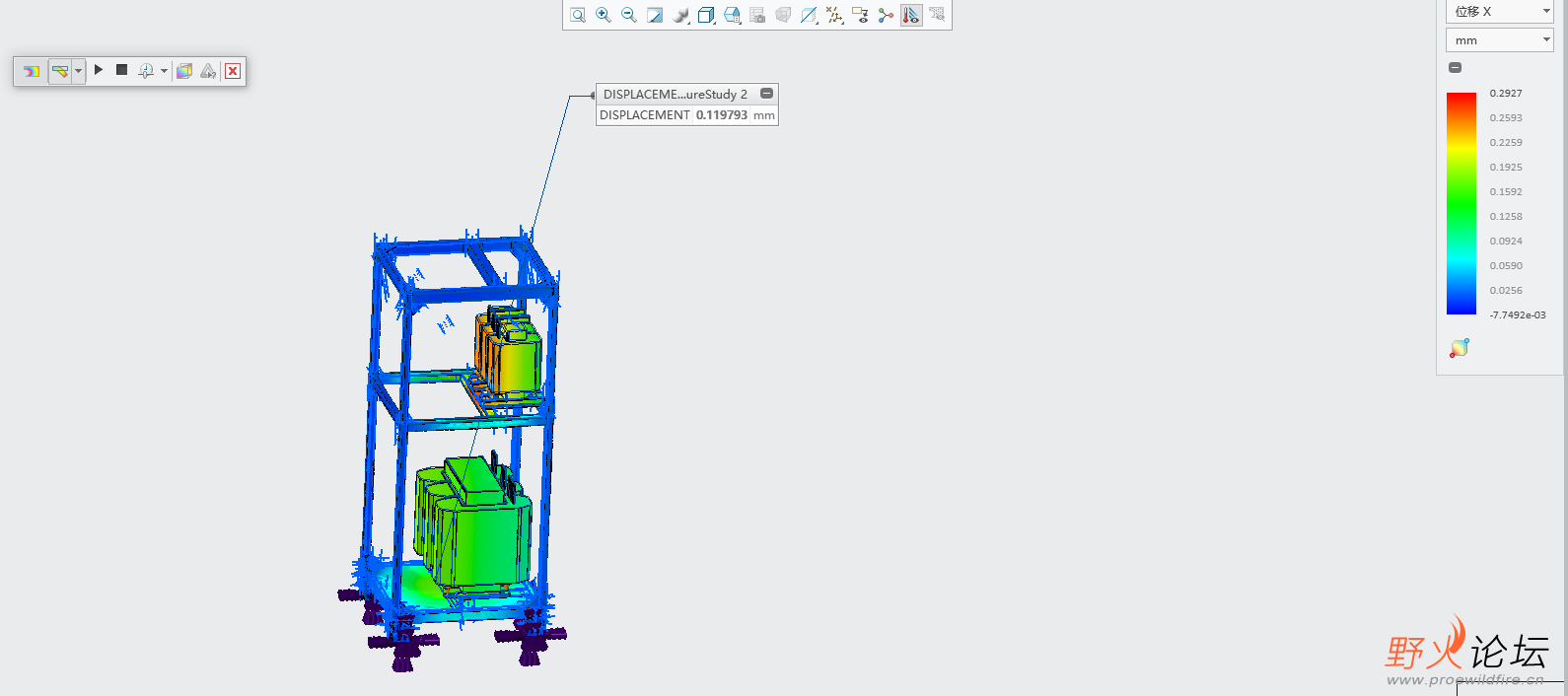Click the DISPLACEME...ureStudy 2 label title
This screenshot has height=696, width=1568.
coord(676,95)
